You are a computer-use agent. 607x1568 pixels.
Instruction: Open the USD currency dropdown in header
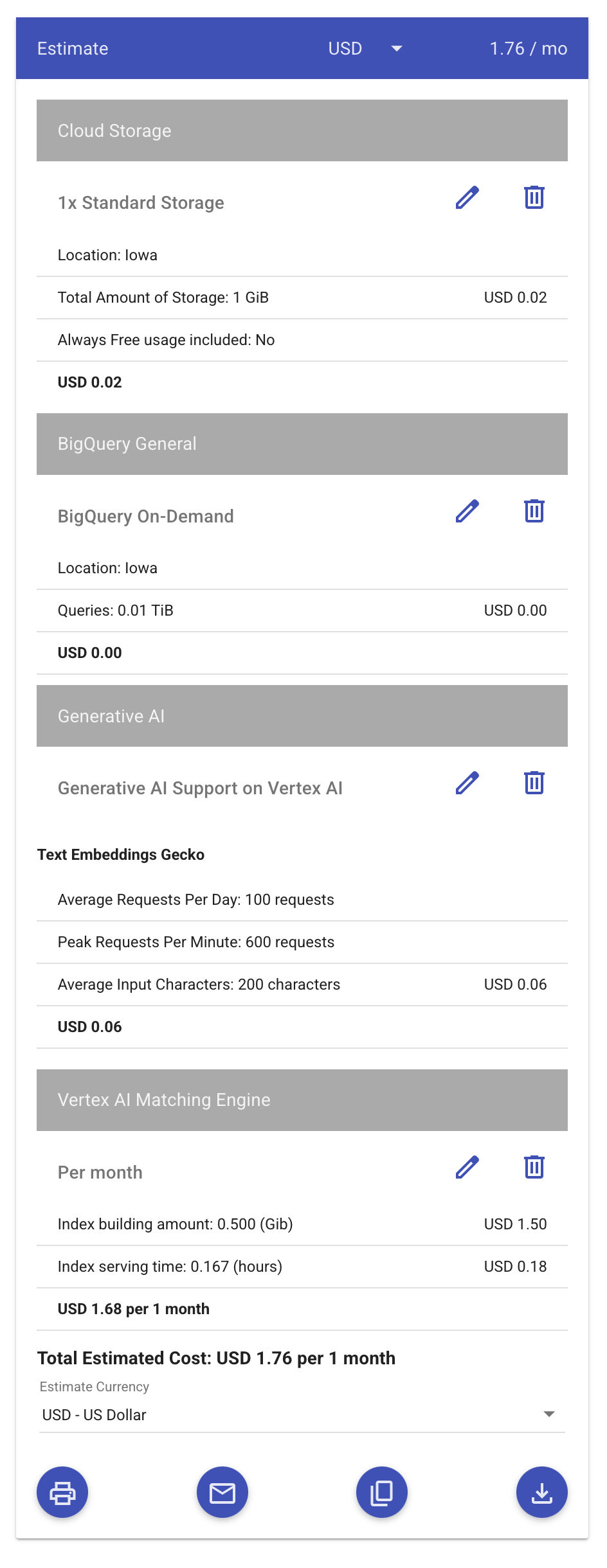coord(365,49)
